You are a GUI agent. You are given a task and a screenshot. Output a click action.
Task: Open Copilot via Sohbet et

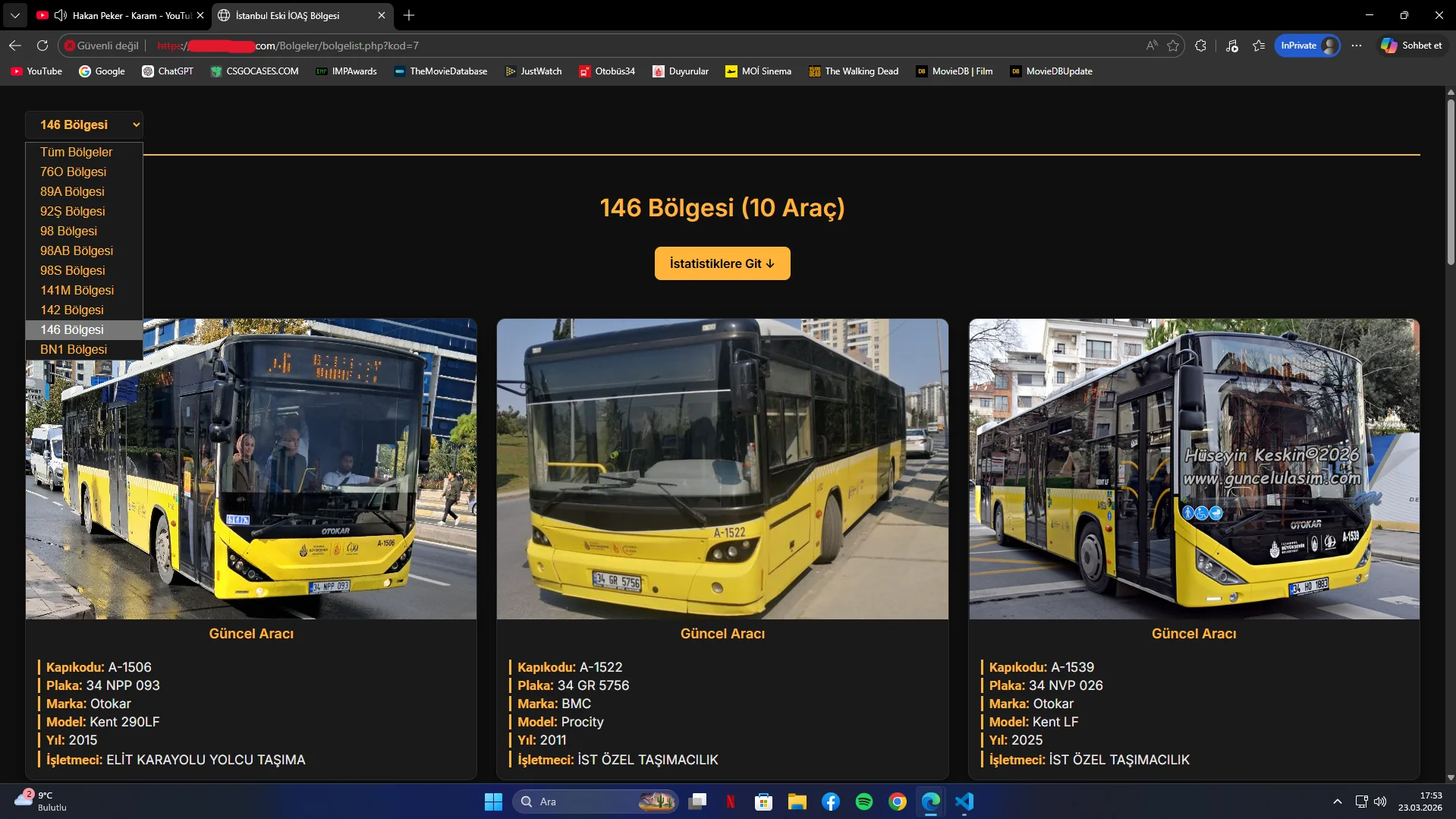(x=1410, y=45)
